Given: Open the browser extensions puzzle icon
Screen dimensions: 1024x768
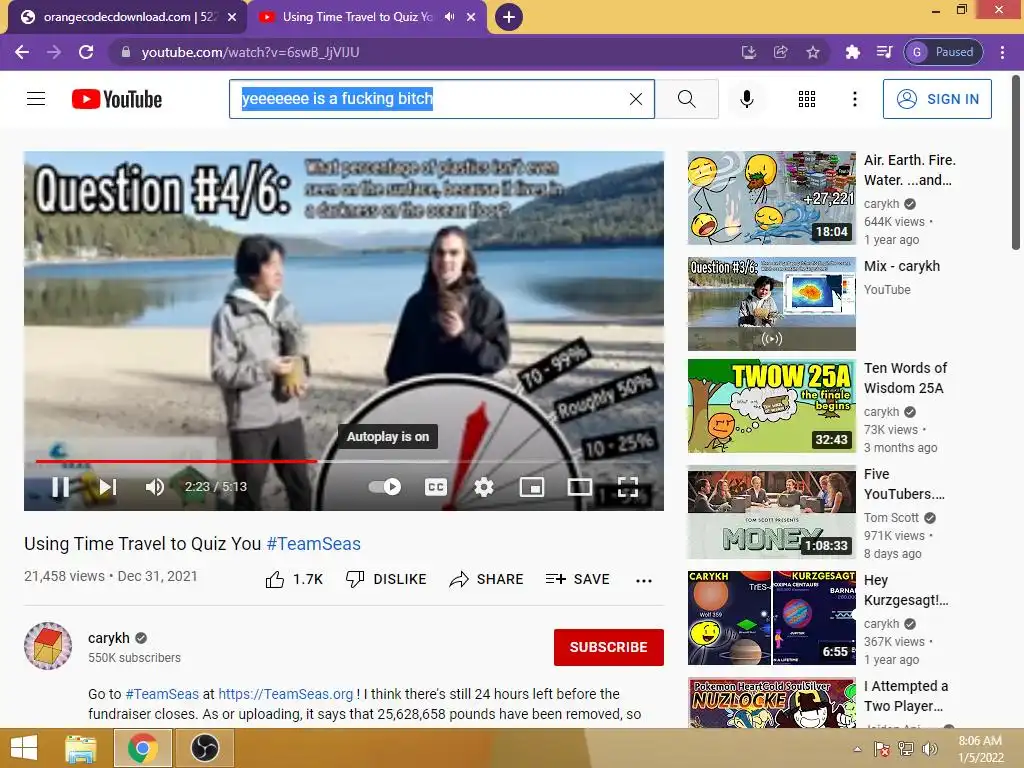Looking at the screenshot, I should pos(852,52).
